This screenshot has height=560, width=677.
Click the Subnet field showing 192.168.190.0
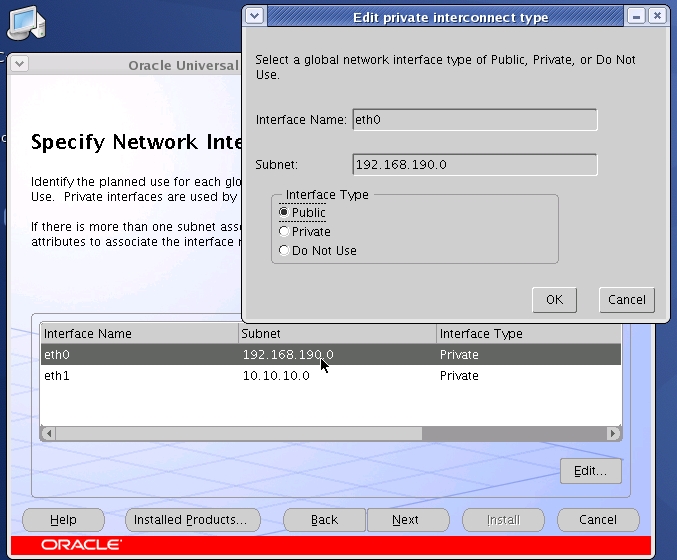tap(475, 165)
